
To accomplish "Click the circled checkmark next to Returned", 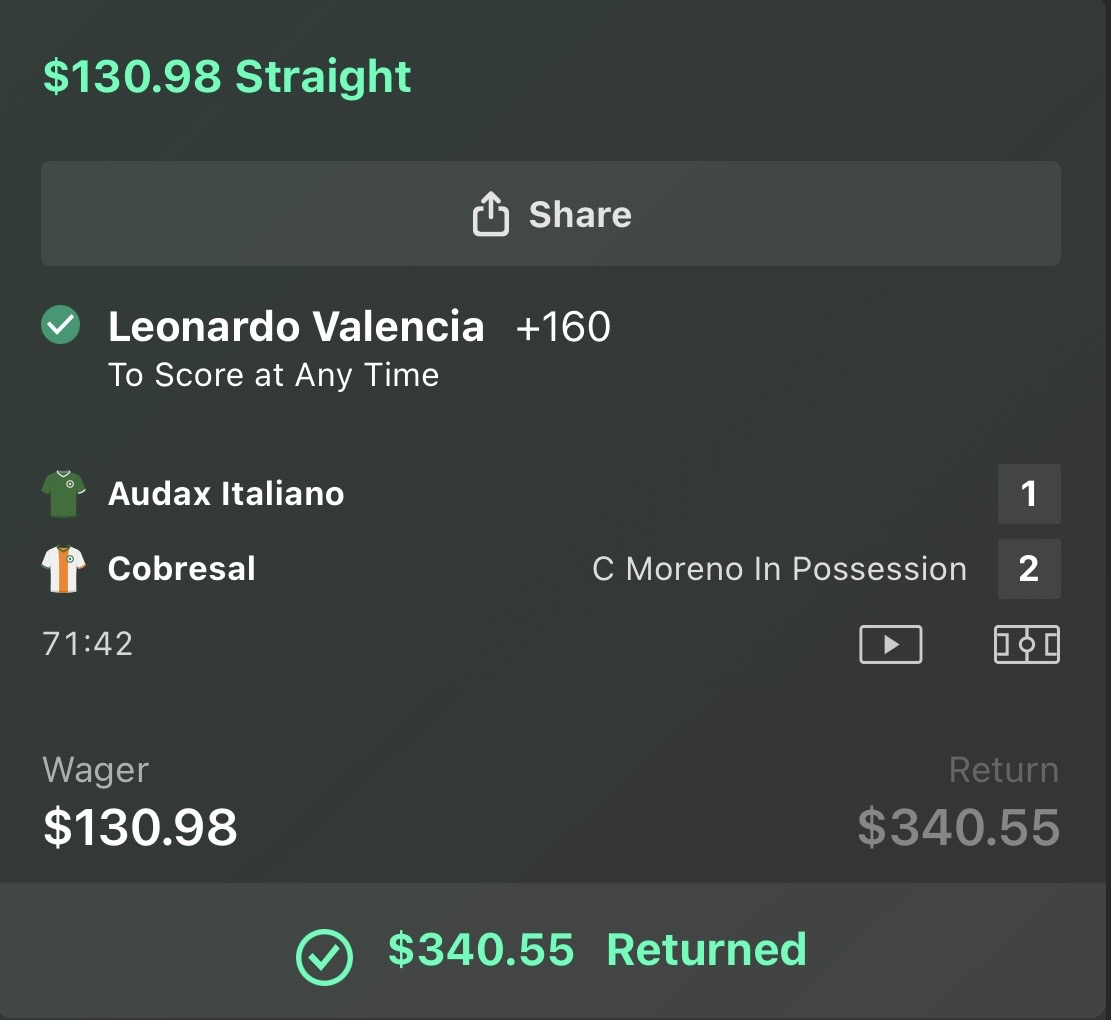I will [325, 956].
